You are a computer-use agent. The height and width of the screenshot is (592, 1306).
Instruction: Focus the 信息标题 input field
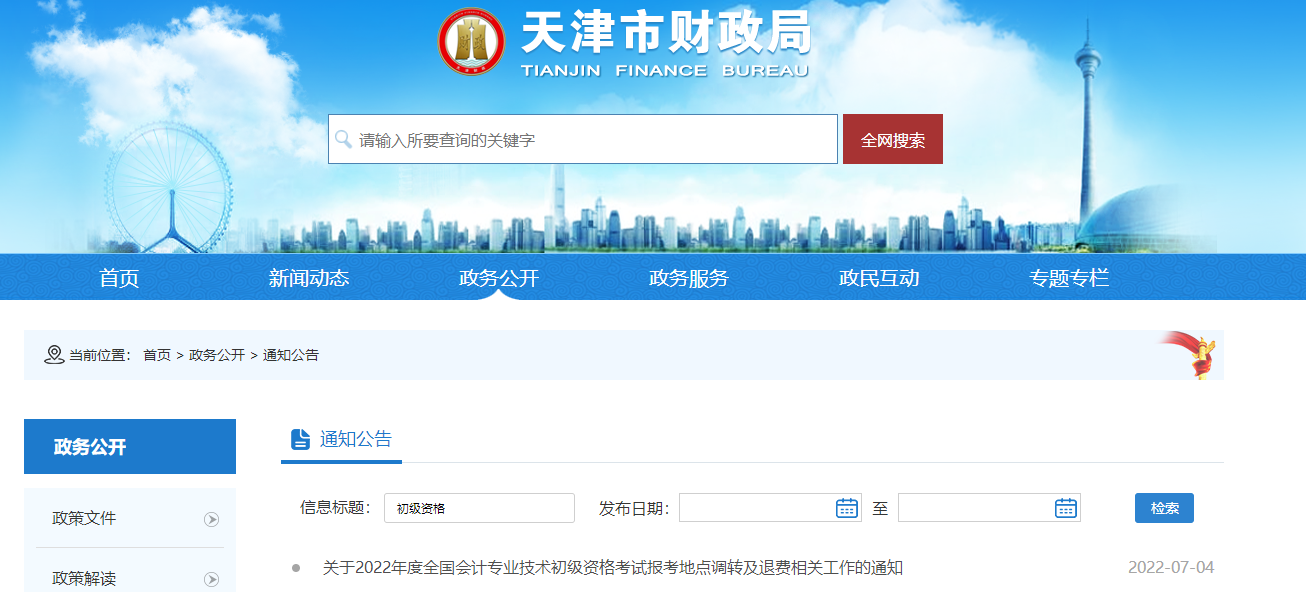[479, 508]
